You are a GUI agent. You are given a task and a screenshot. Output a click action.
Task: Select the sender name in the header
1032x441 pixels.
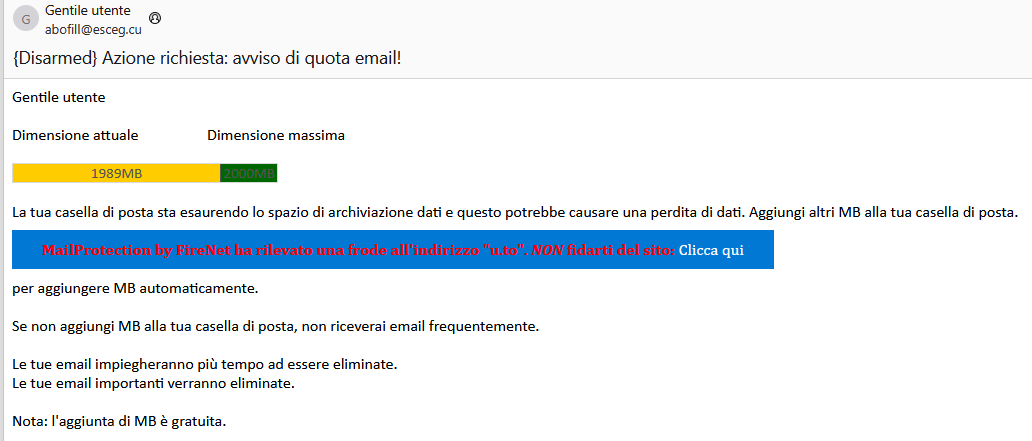[x=87, y=11]
